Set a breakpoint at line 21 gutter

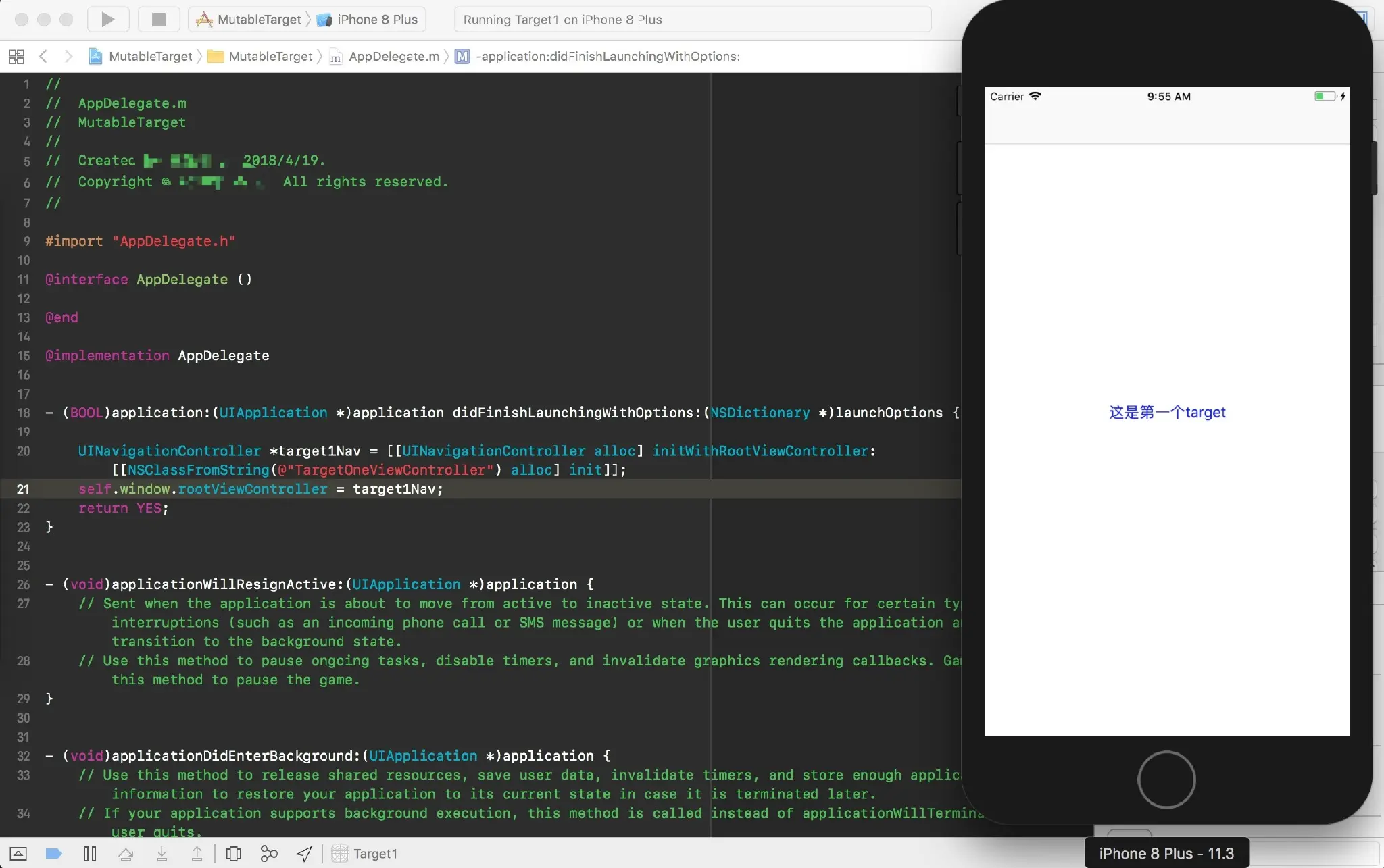click(23, 489)
